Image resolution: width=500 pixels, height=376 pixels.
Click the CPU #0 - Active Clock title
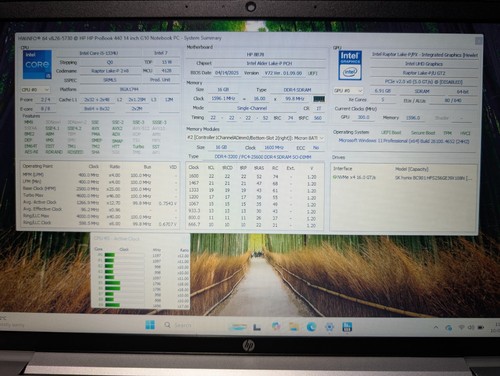[x=117, y=239]
